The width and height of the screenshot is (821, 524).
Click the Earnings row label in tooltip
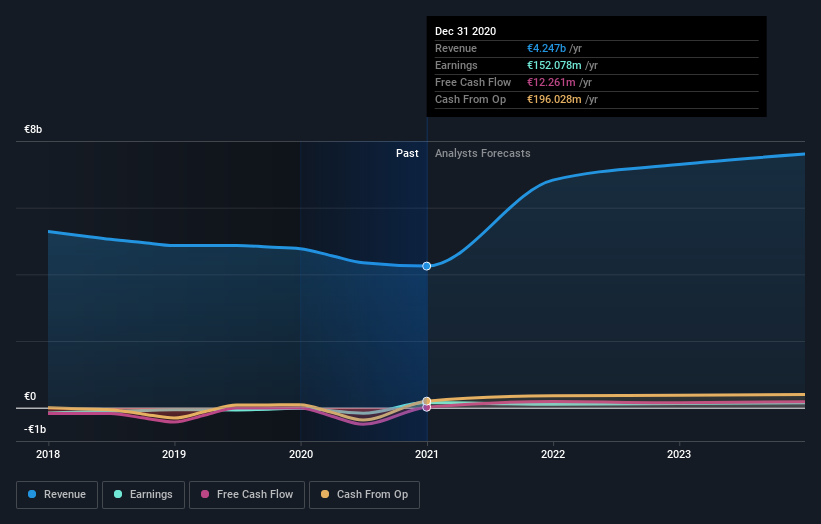coord(456,65)
